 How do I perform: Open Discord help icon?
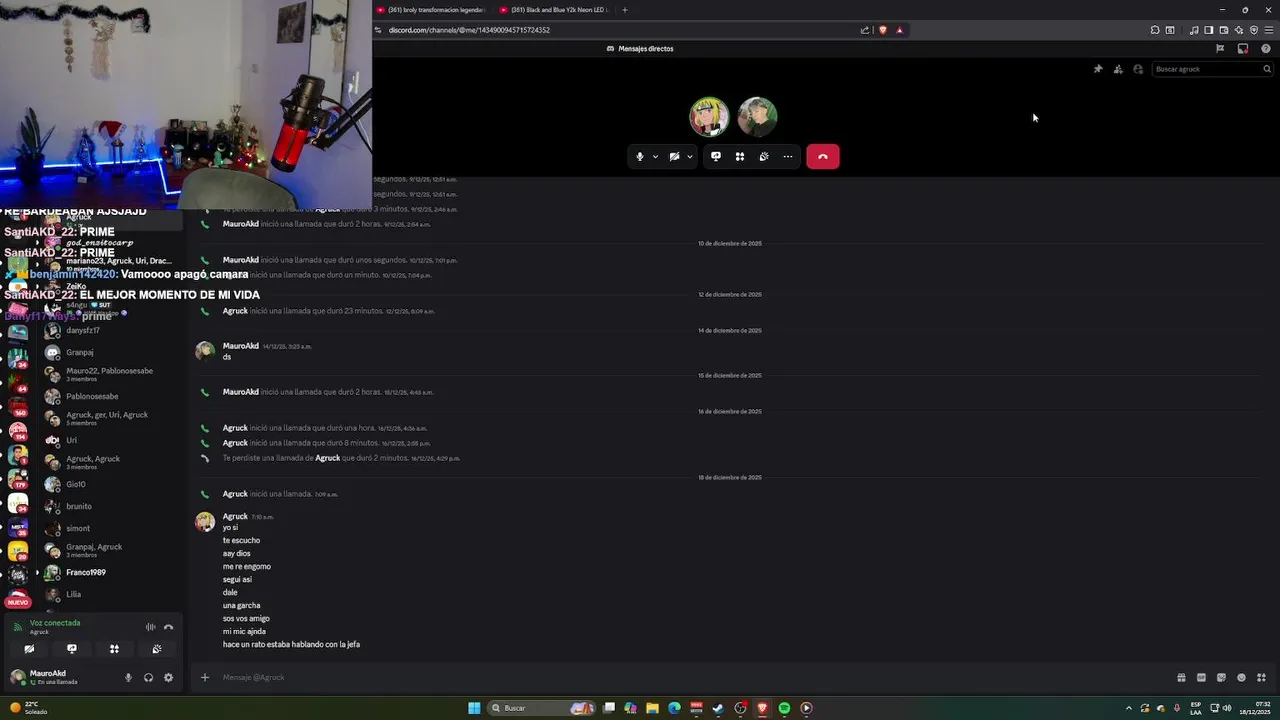coord(1266,48)
